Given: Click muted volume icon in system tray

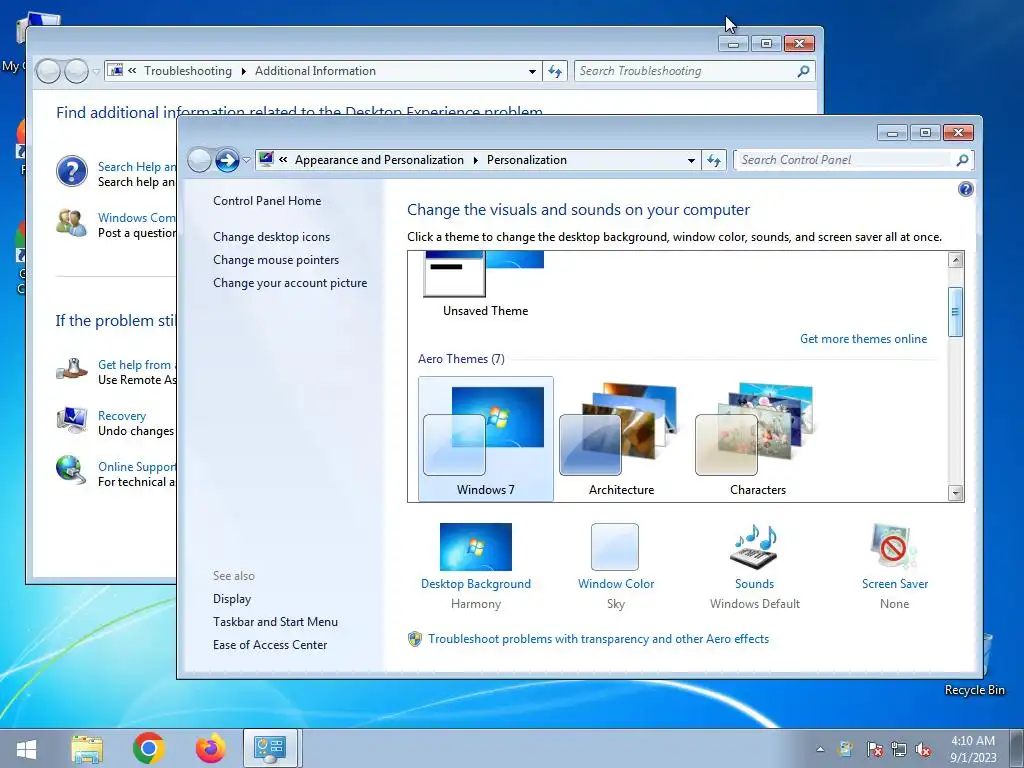Looking at the screenshot, I should click(923, 749).
